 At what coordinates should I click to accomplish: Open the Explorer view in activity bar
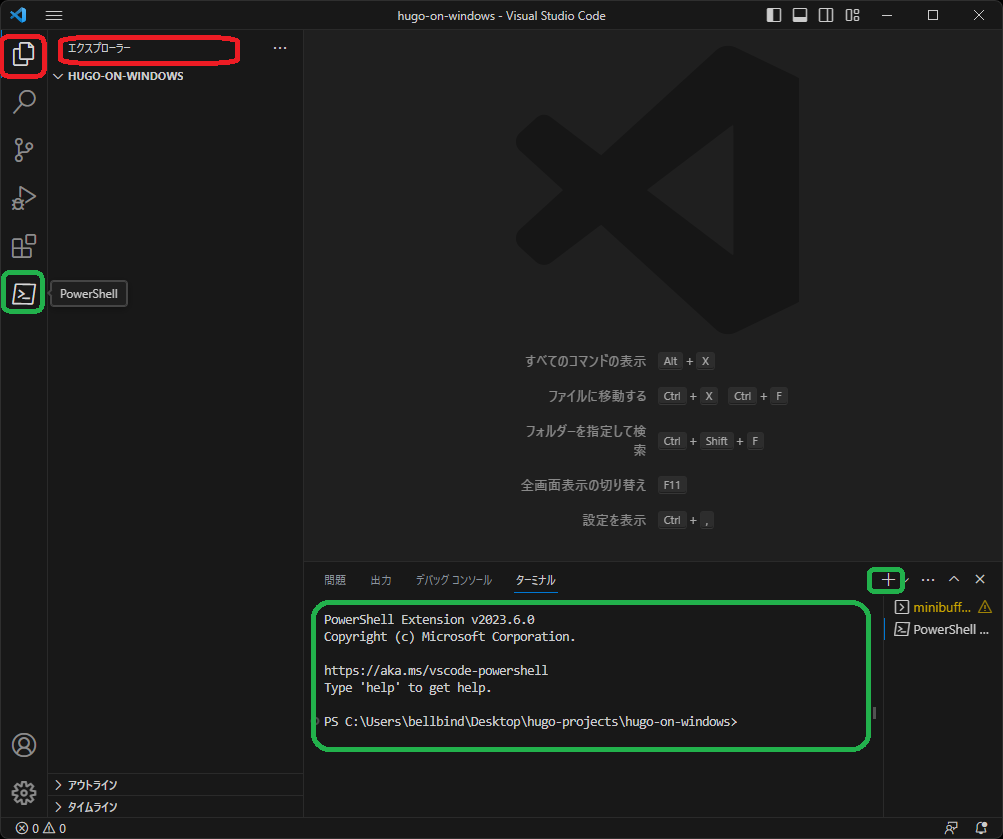point(24,54)
